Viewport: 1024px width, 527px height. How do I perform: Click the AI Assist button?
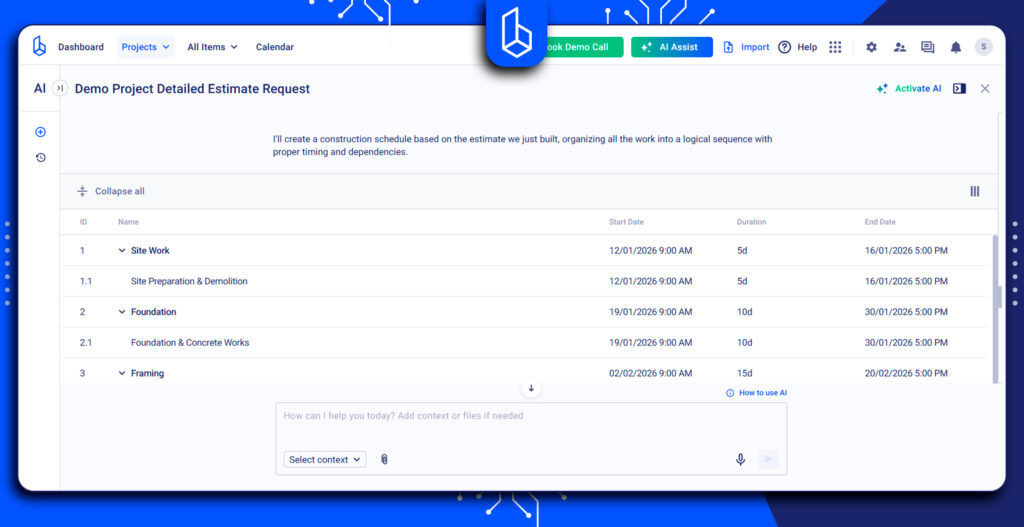point(671,47)
